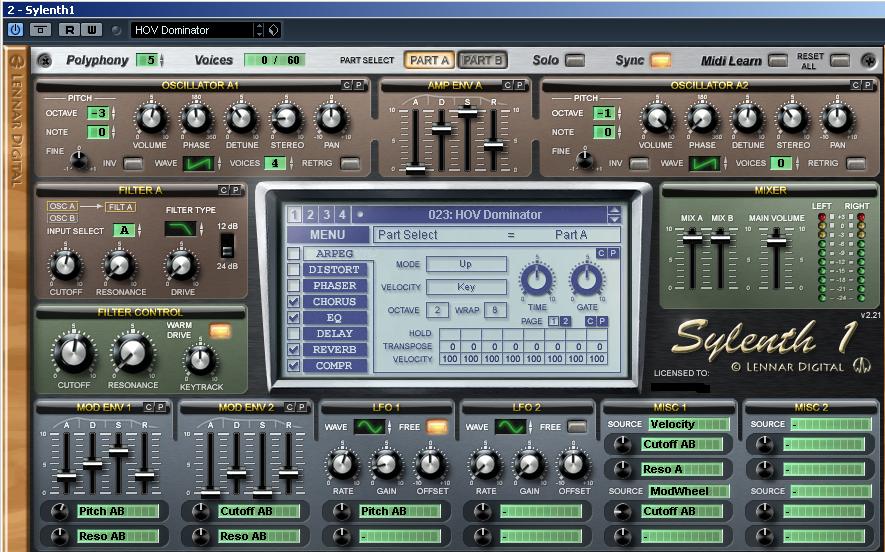Select the COMPR effect tab

click(x=335, y=366)
